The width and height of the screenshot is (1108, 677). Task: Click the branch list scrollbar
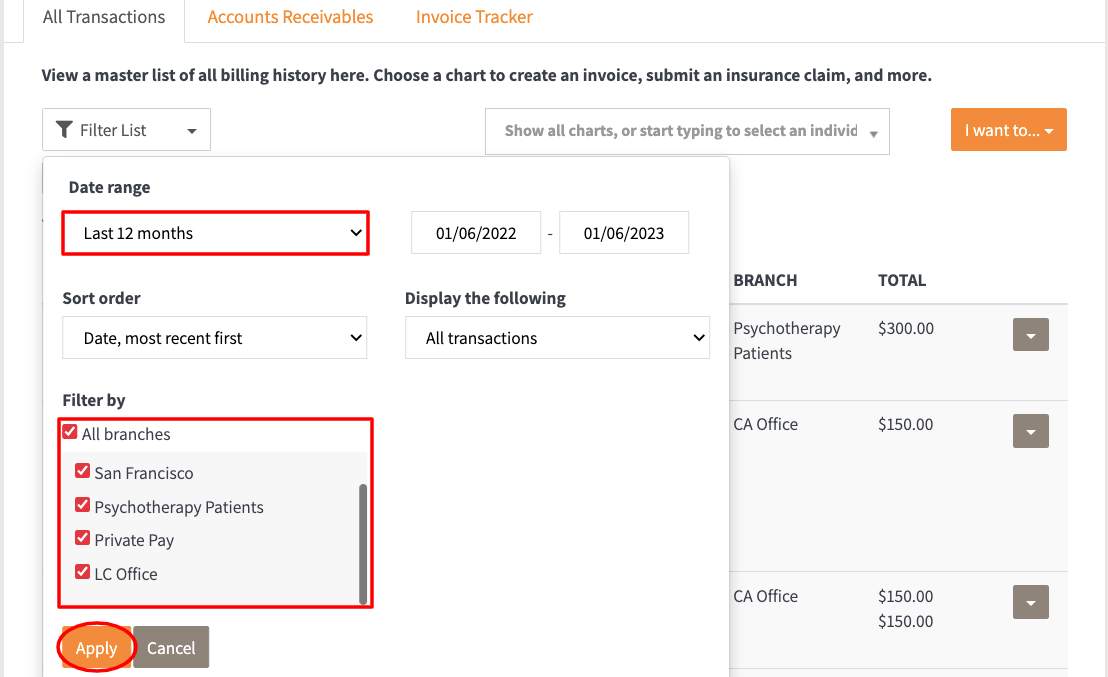pyautogui.click(x=363, y=544)
